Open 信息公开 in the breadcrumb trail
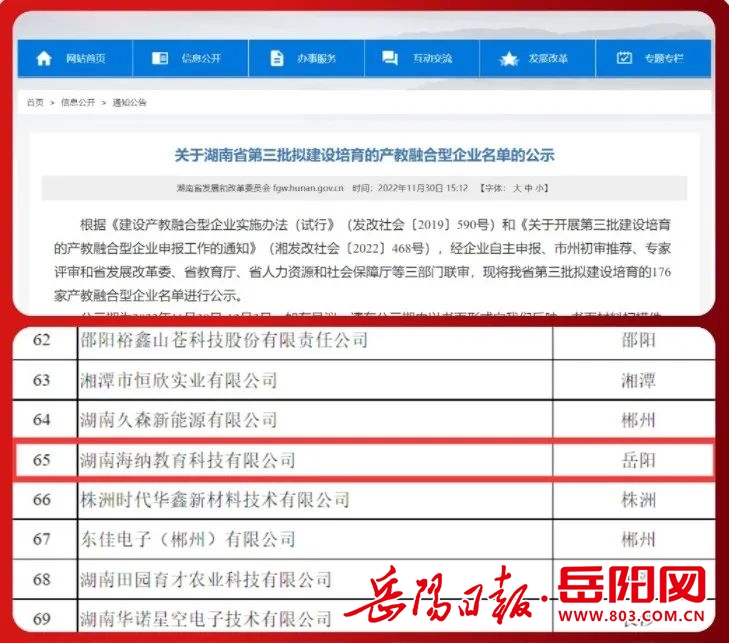The height and width of the screenshot is (643, 729). (x=78, y=103)
